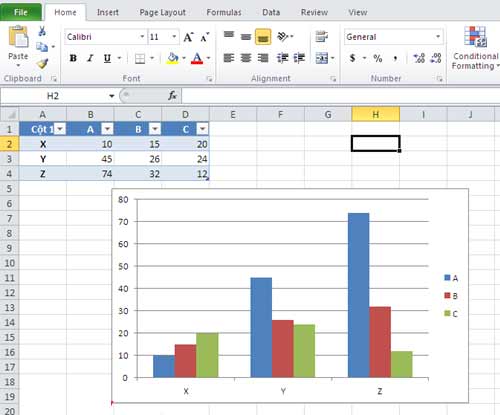
Task: Click the Select All corner triangle
Action: click(x=10, y=115)
